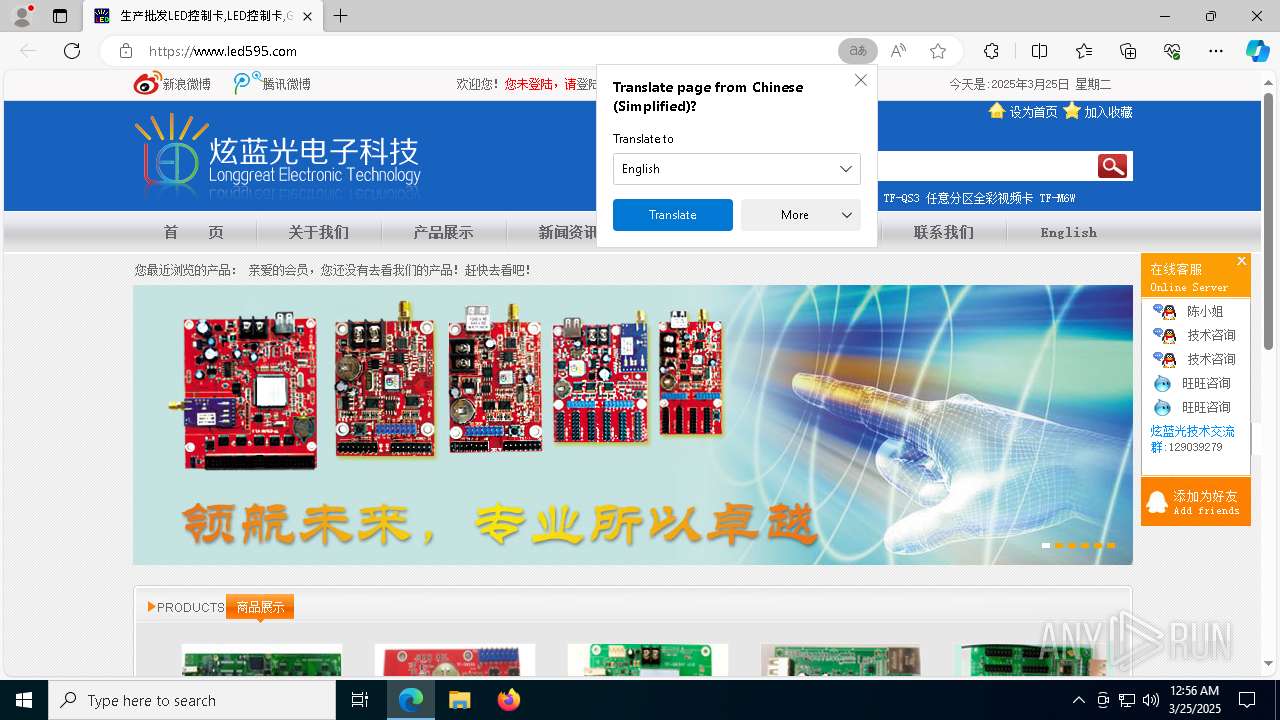The height and width of the screenshot is (720, 1280).
Task: Open the 新闻资讯 menu item
Action: 568,232
